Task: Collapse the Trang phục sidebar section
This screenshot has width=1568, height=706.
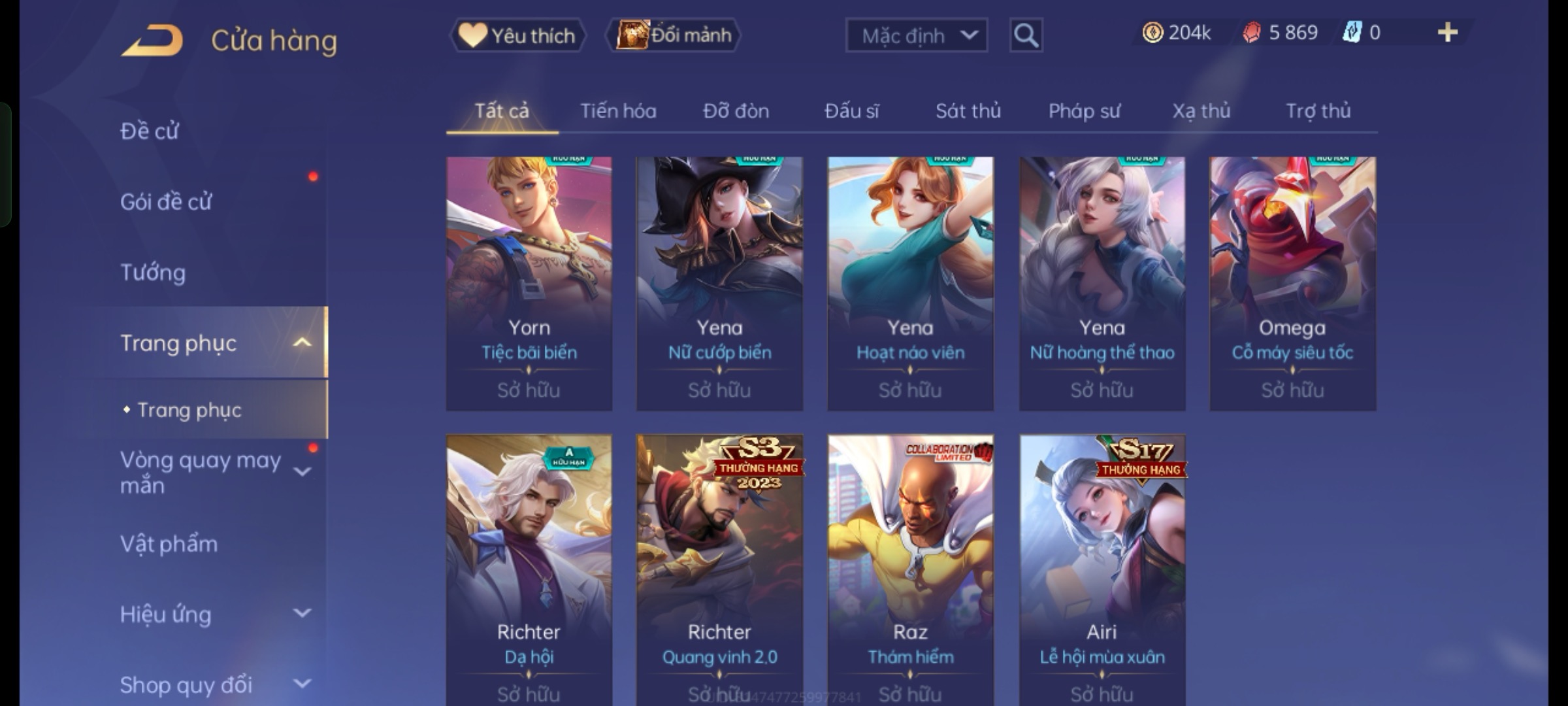Action: [x=302, y=343]
